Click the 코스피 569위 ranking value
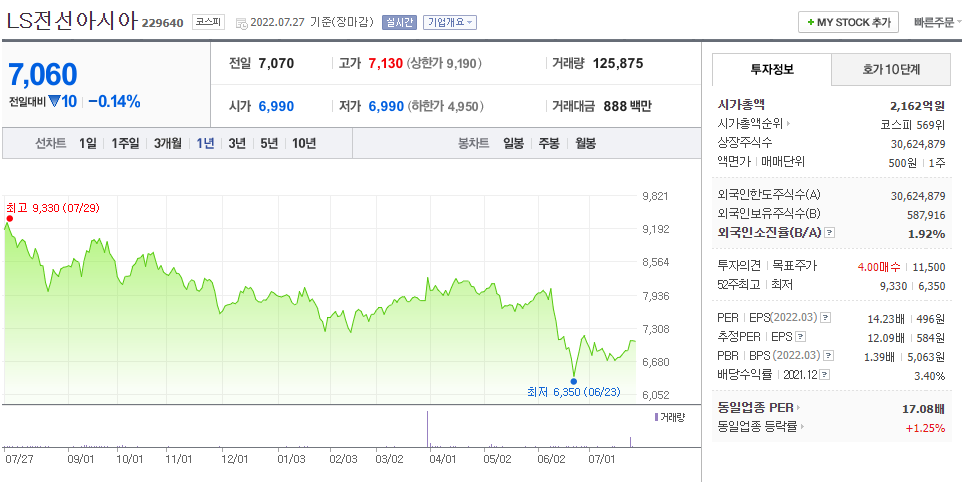Image resolution: width=966 pixels, height=482 pixels. 913,124
